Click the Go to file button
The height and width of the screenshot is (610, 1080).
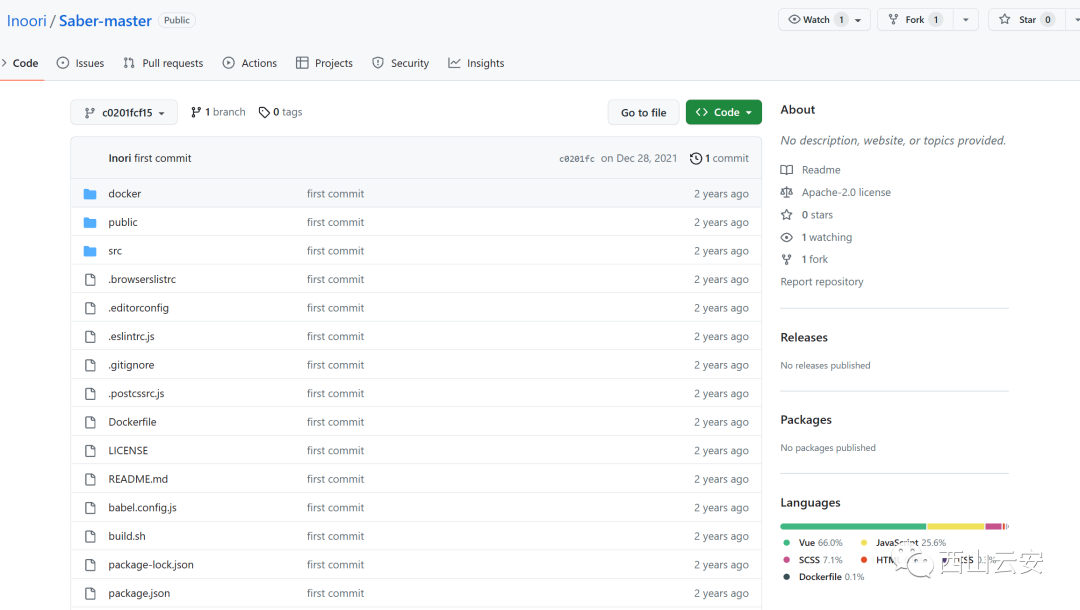click(x=643, y=112)
